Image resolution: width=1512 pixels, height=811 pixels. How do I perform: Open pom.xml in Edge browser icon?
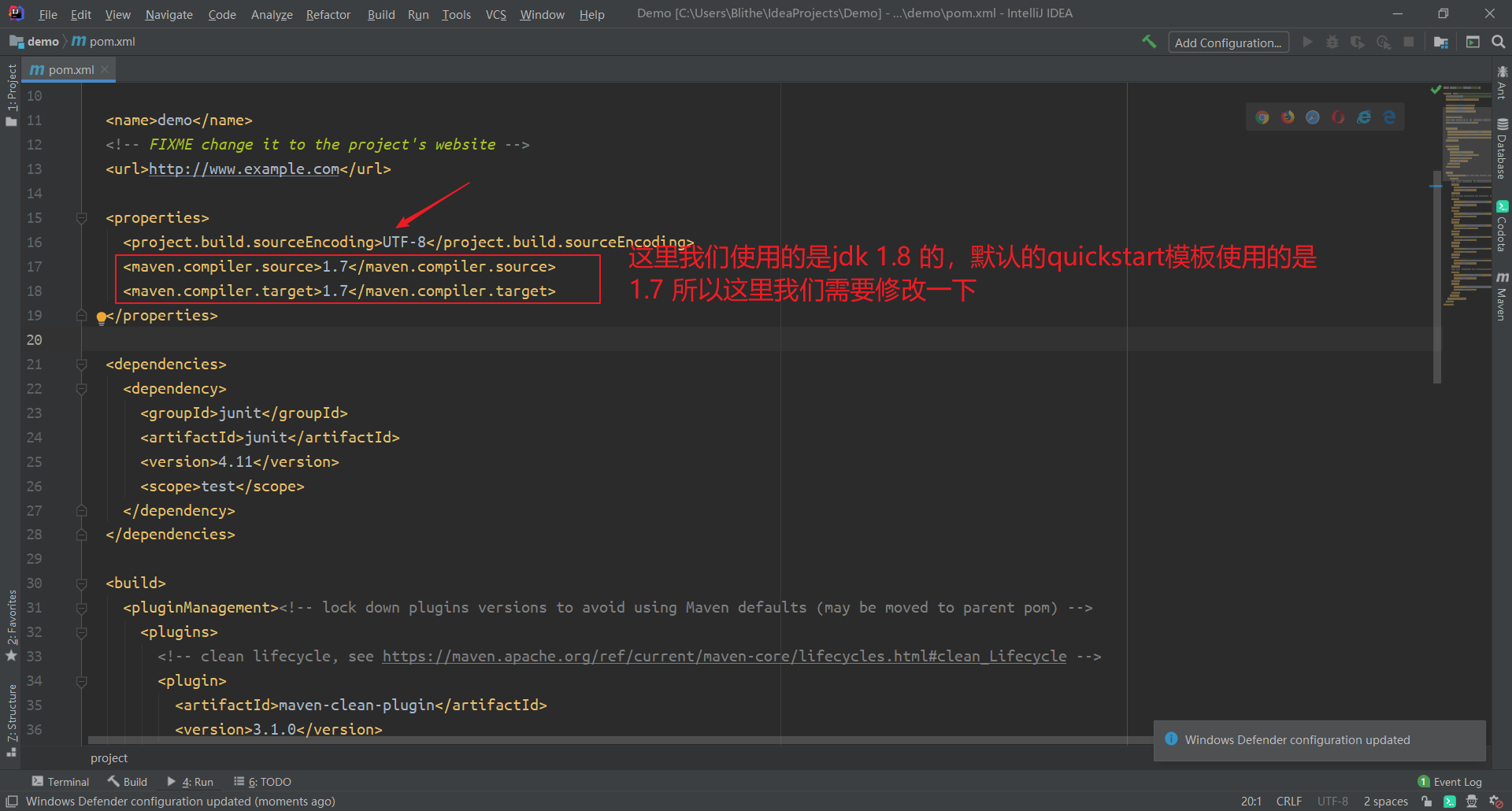tap(1389, 117)
